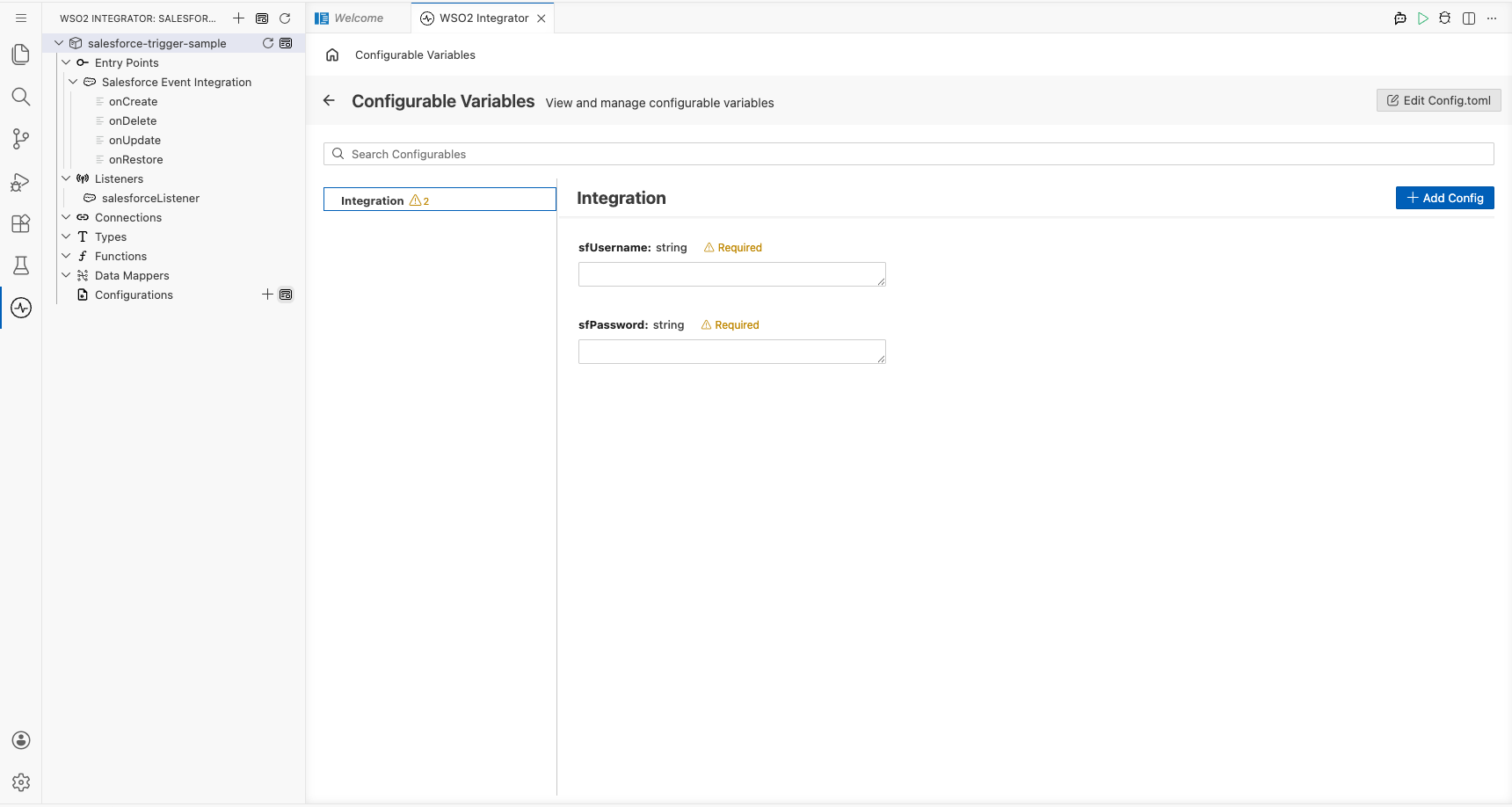Click the home icon in breadcrumb
Viewport: 1512px width, 807px height.
[x=332, y=55]
